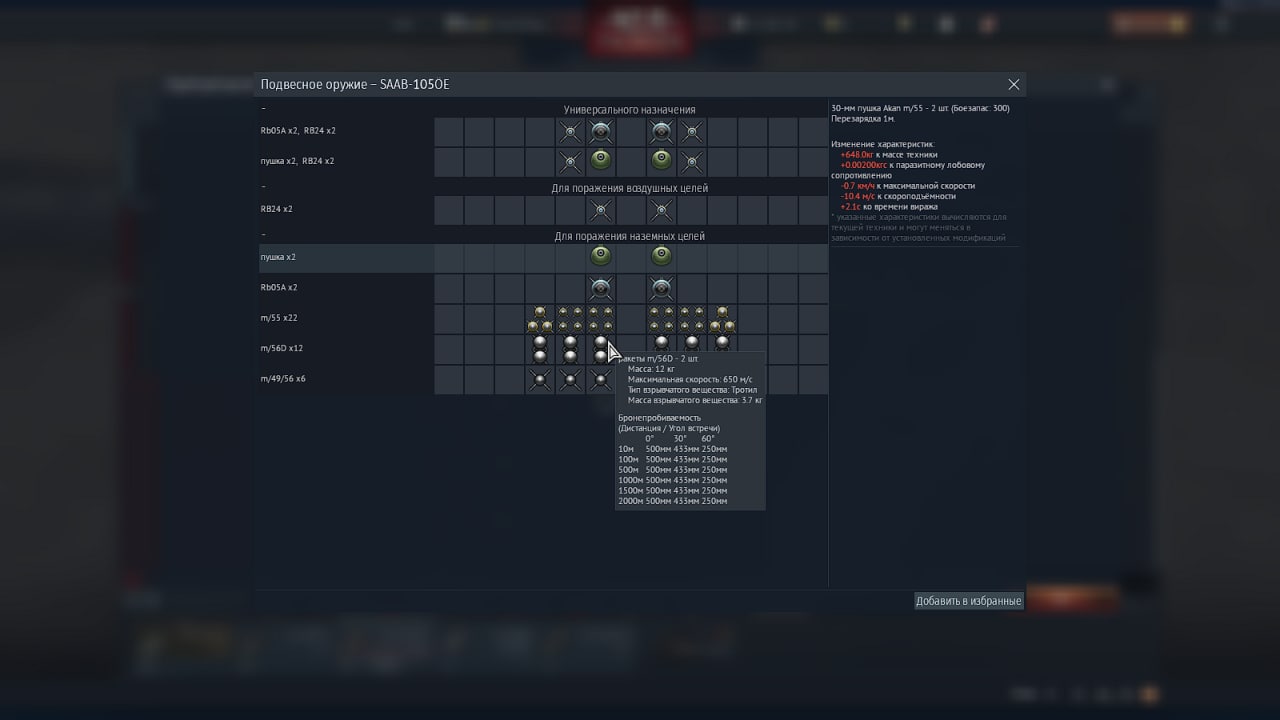Select outermost left m/49/56 rocket icon
This screenshot has width=1280, height=720.
[540, 380]
